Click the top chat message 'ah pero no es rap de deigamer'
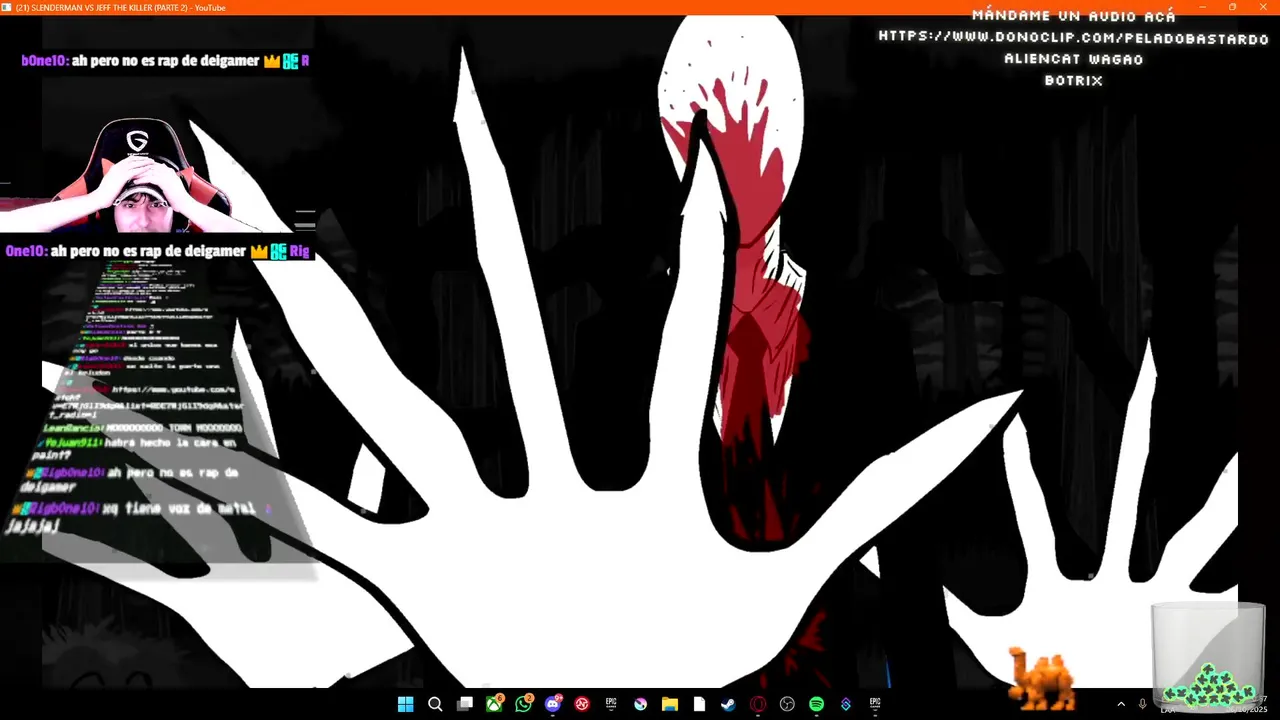Viewport: 1280px width, 720px height. (x=165, y=61)
